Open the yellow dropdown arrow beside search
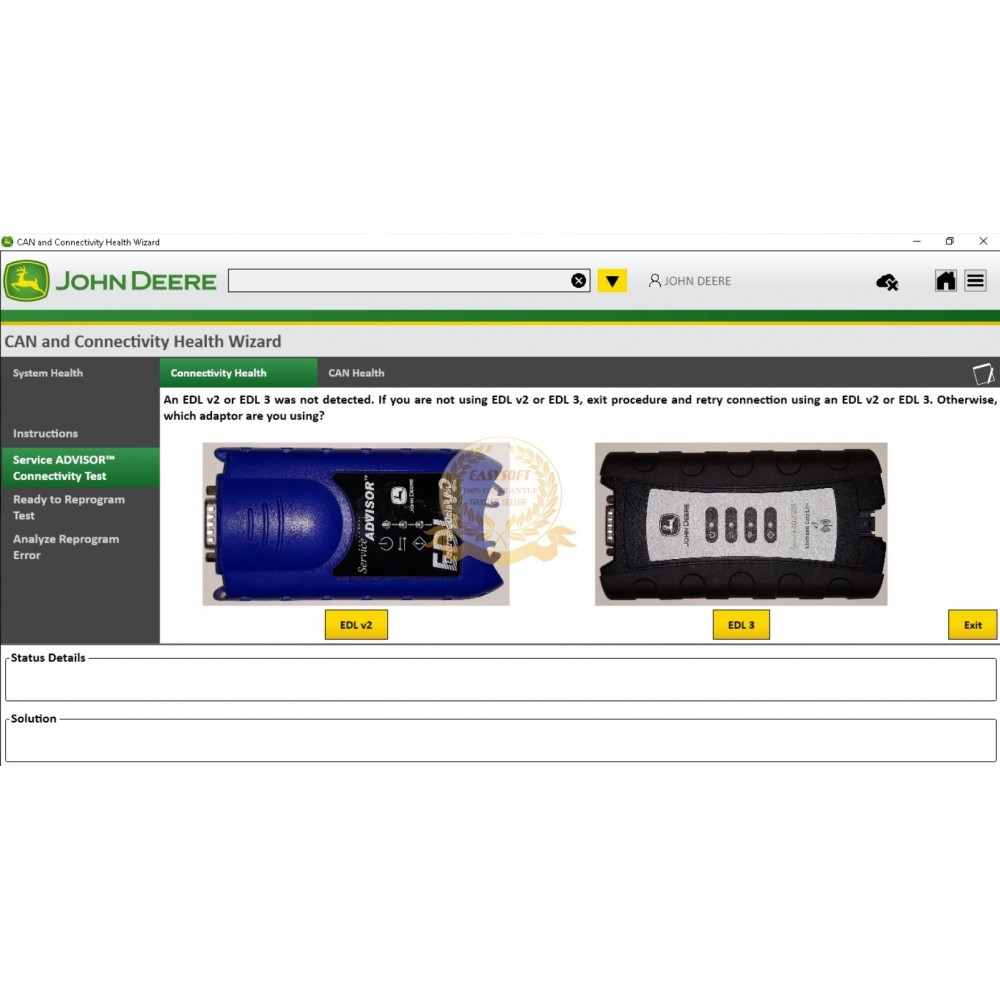This screenshot has width=1000, height=1000. [x=612, y=281]
